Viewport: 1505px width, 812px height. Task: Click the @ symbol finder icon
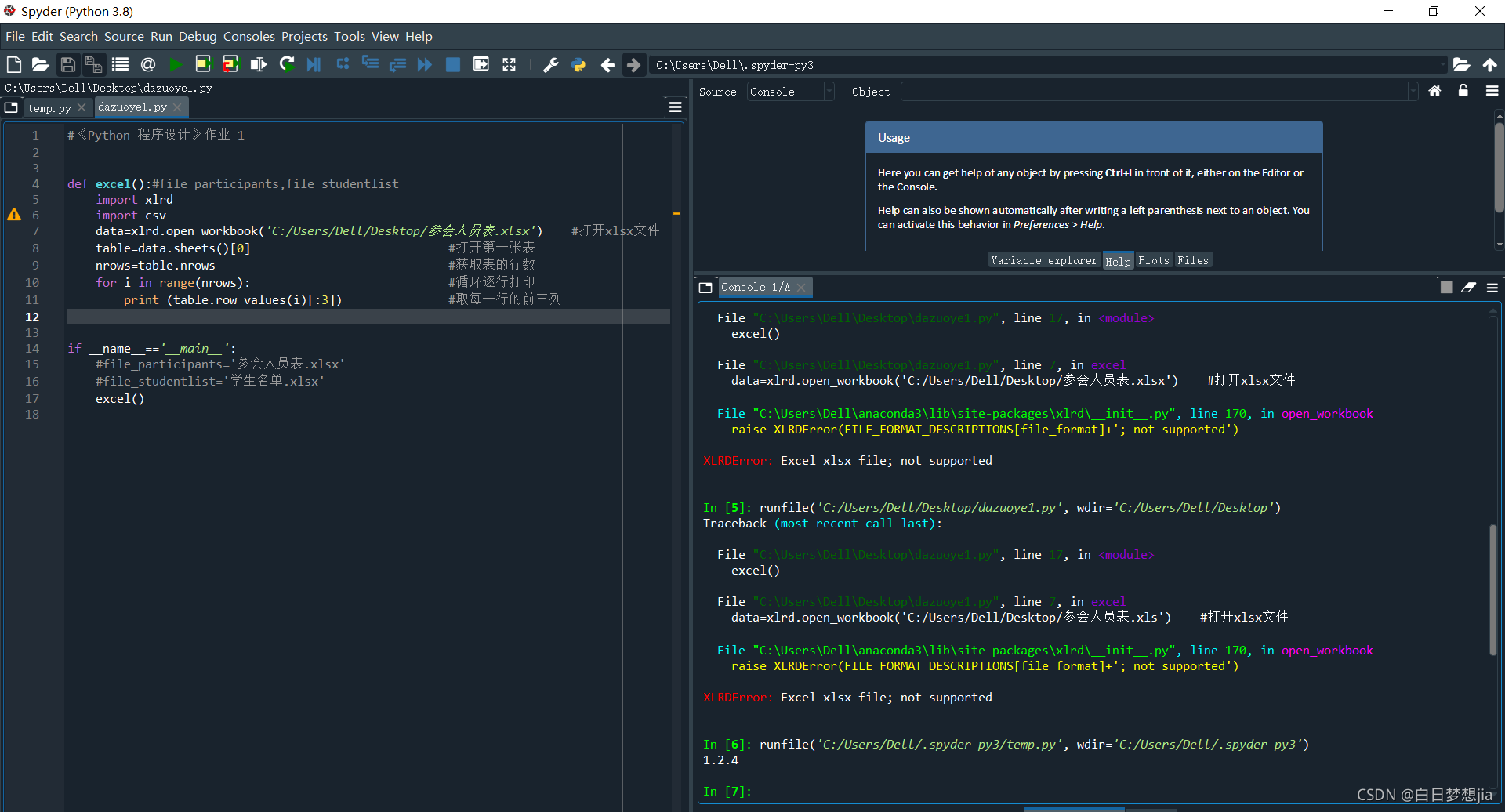(148, 64)
